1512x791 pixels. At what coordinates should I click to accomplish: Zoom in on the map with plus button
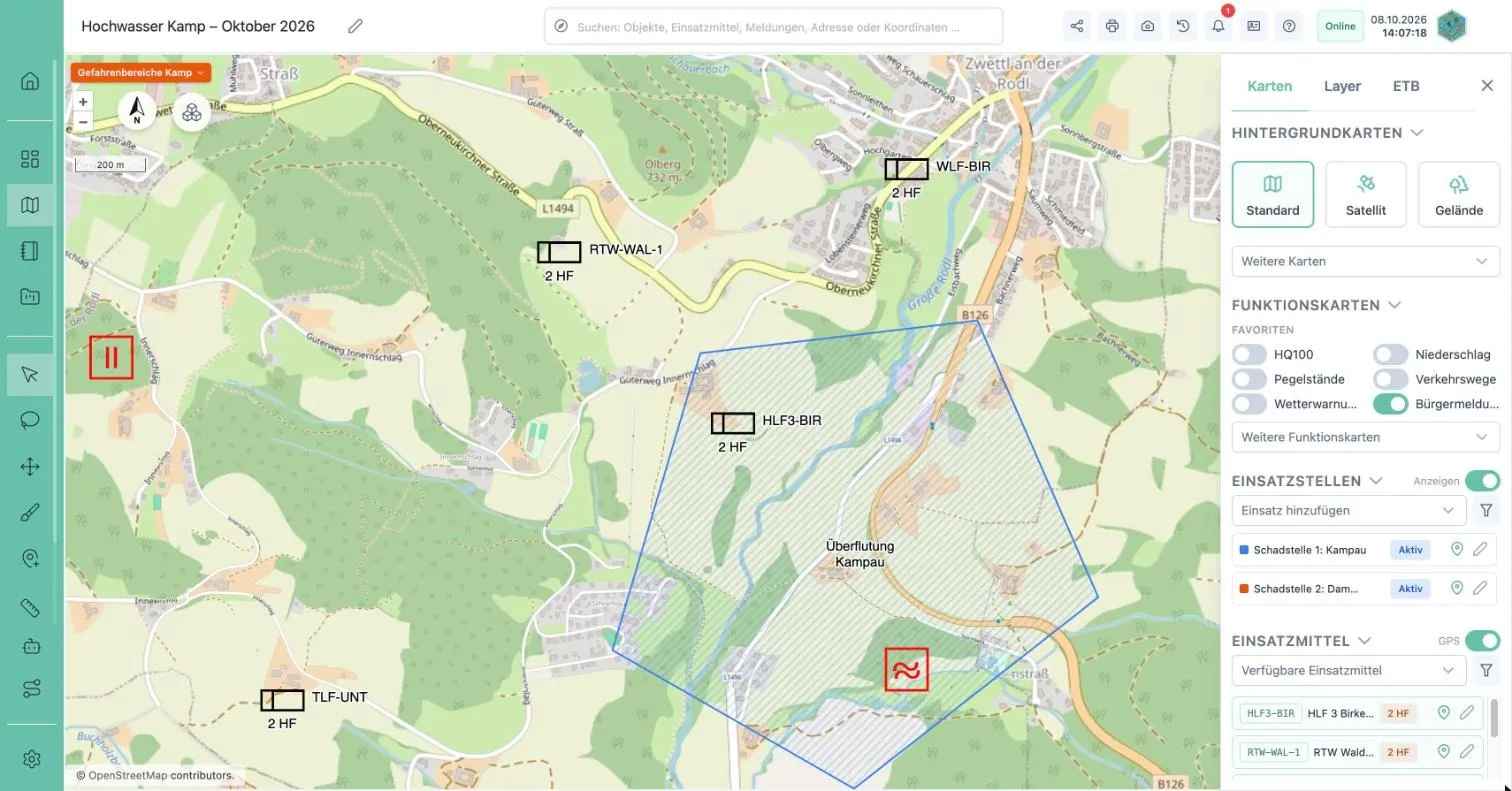(83, 101)
